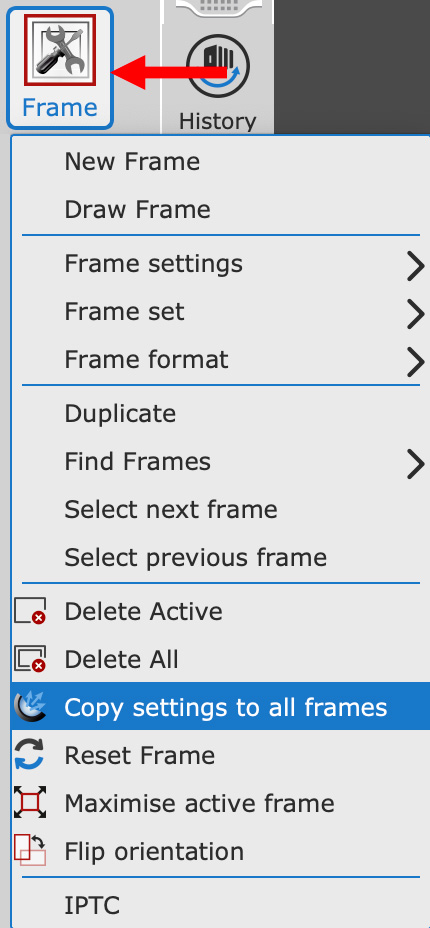Click the Reset Frame blue arrows icon
This screenshot has height=928, width=430.
click(x=30, y=755)
